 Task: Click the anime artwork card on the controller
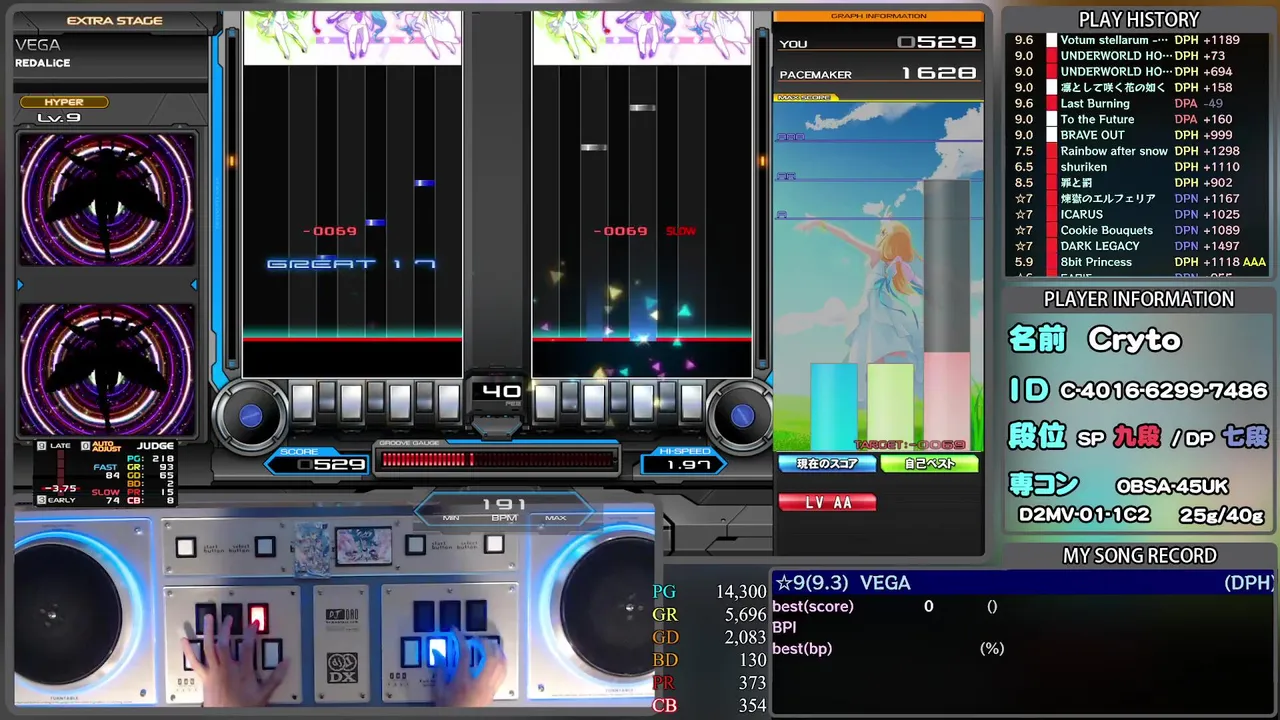[x=363, y=546]
